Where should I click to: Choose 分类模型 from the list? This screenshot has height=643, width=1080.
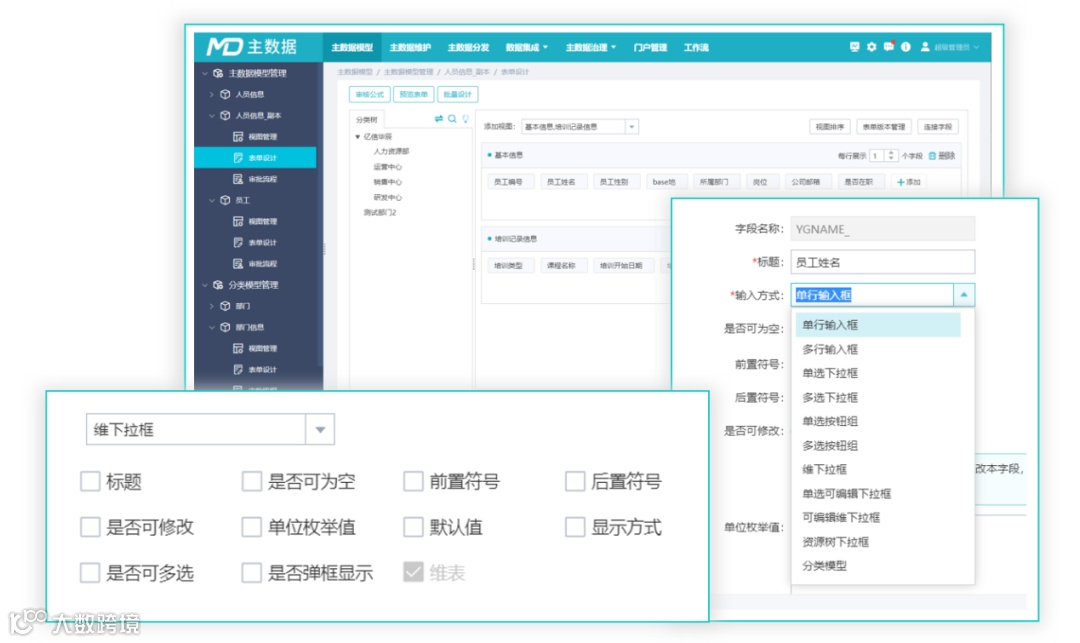tap(878, 566)
